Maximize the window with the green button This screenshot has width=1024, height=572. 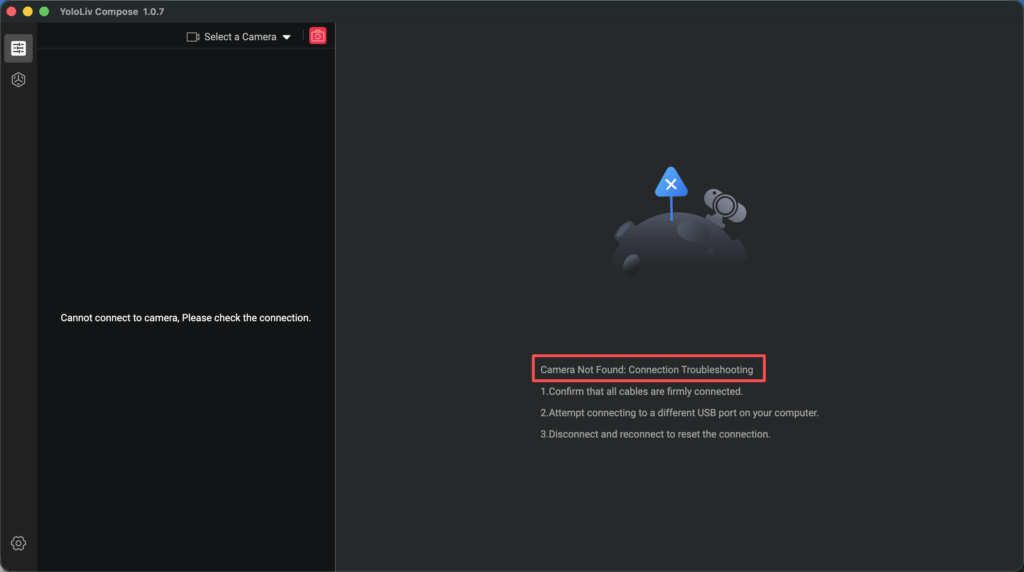44,11
